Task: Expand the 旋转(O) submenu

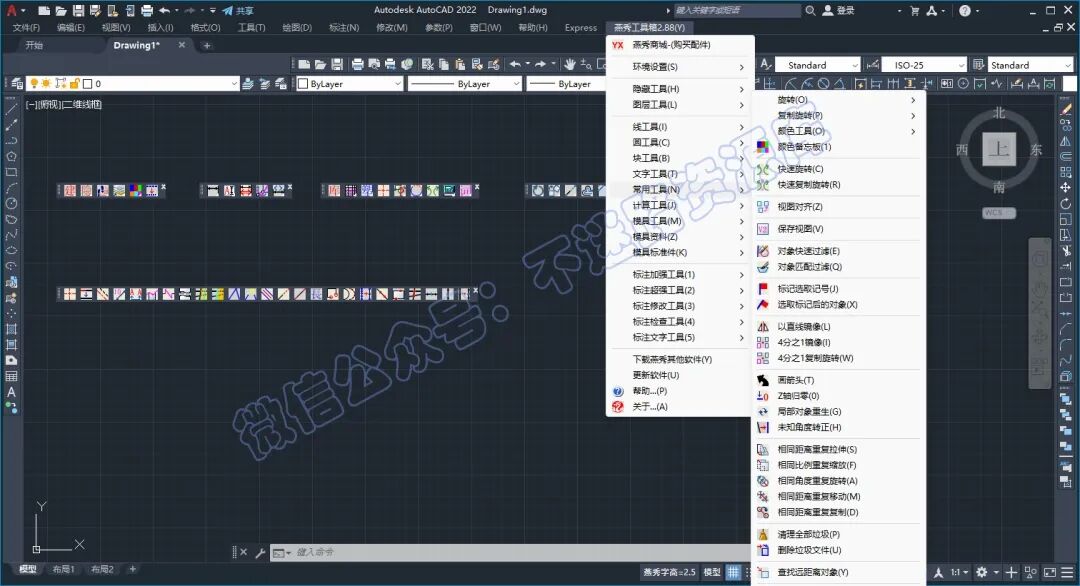Action: click(838, 100)
